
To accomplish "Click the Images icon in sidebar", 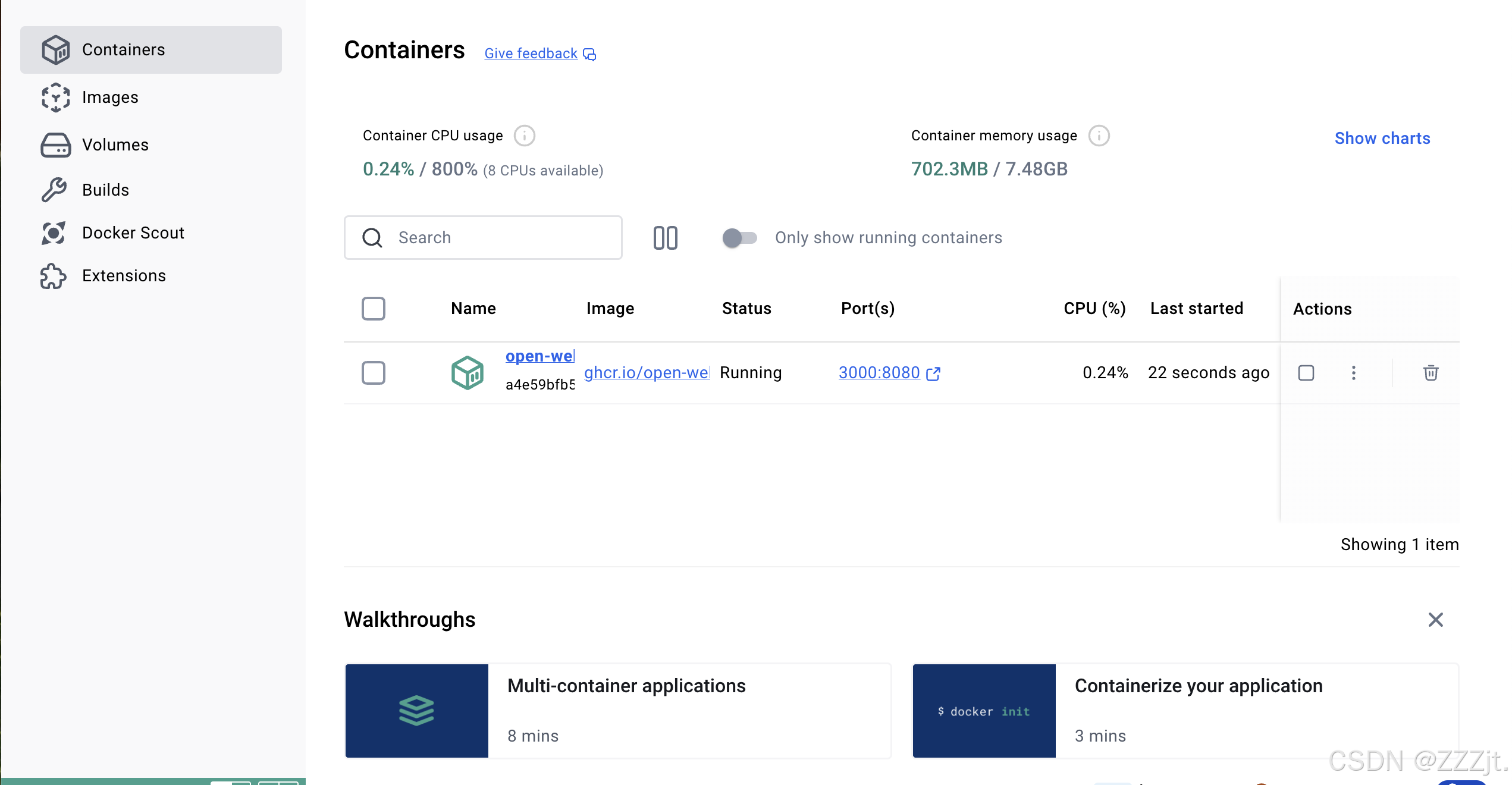I will [55, 97].
